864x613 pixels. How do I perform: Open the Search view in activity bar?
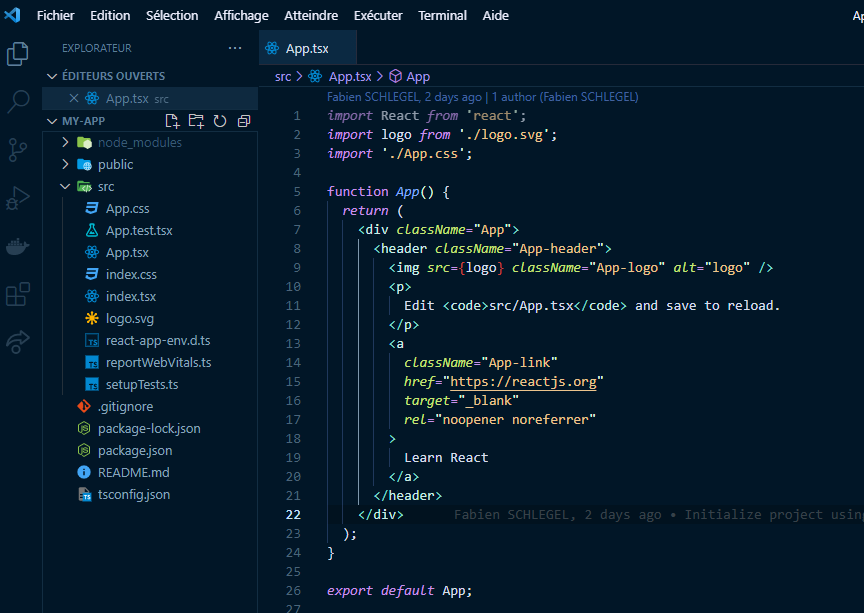pyautogui.click(x=18, y=101)
